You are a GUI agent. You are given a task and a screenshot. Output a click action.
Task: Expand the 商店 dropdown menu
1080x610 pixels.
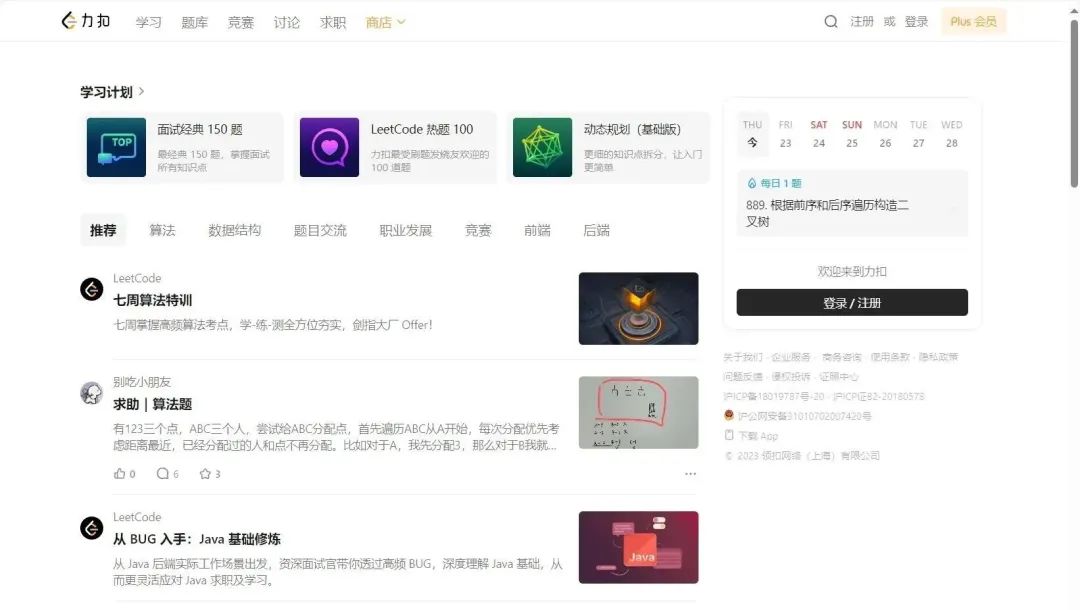click(x=385, y=22)
